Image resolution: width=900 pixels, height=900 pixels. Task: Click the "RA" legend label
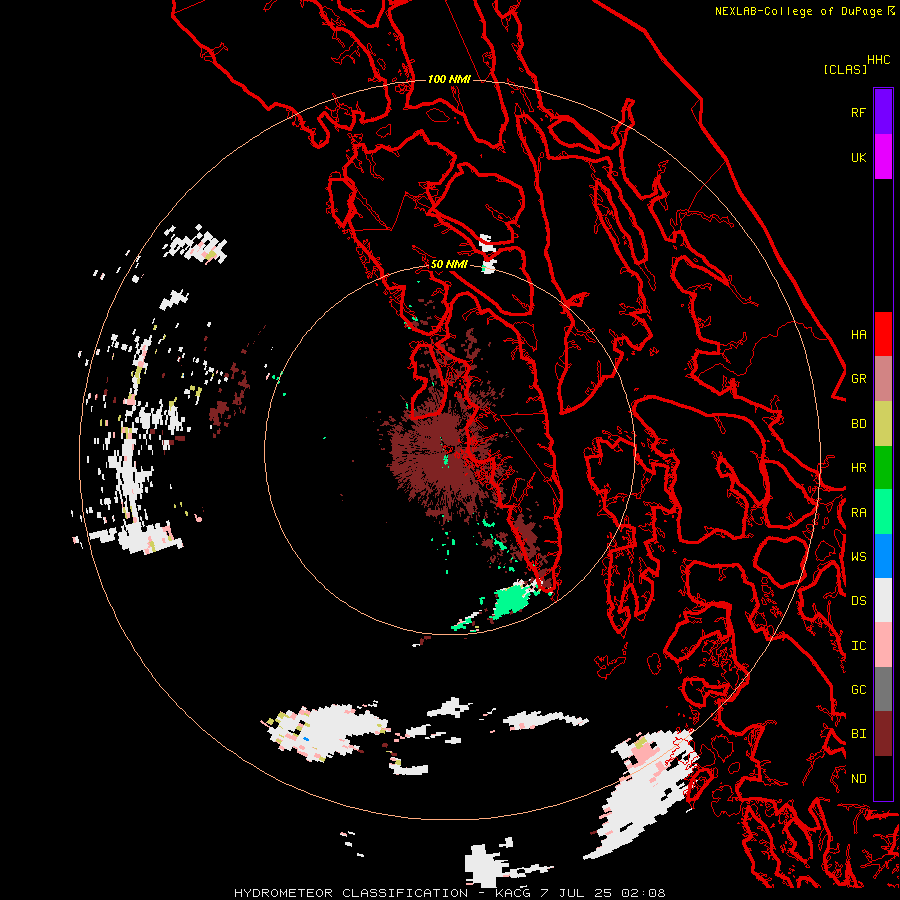[859, 513]
